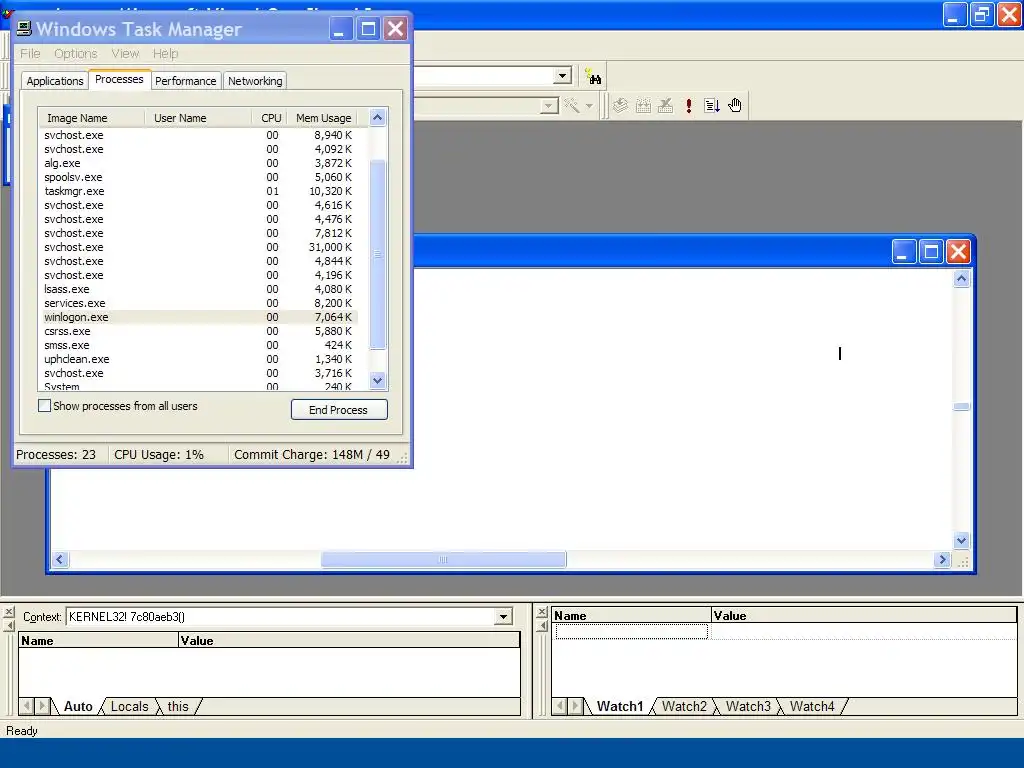
Task: Select the taskmgr.exe process row
Action: coord(198,191)
